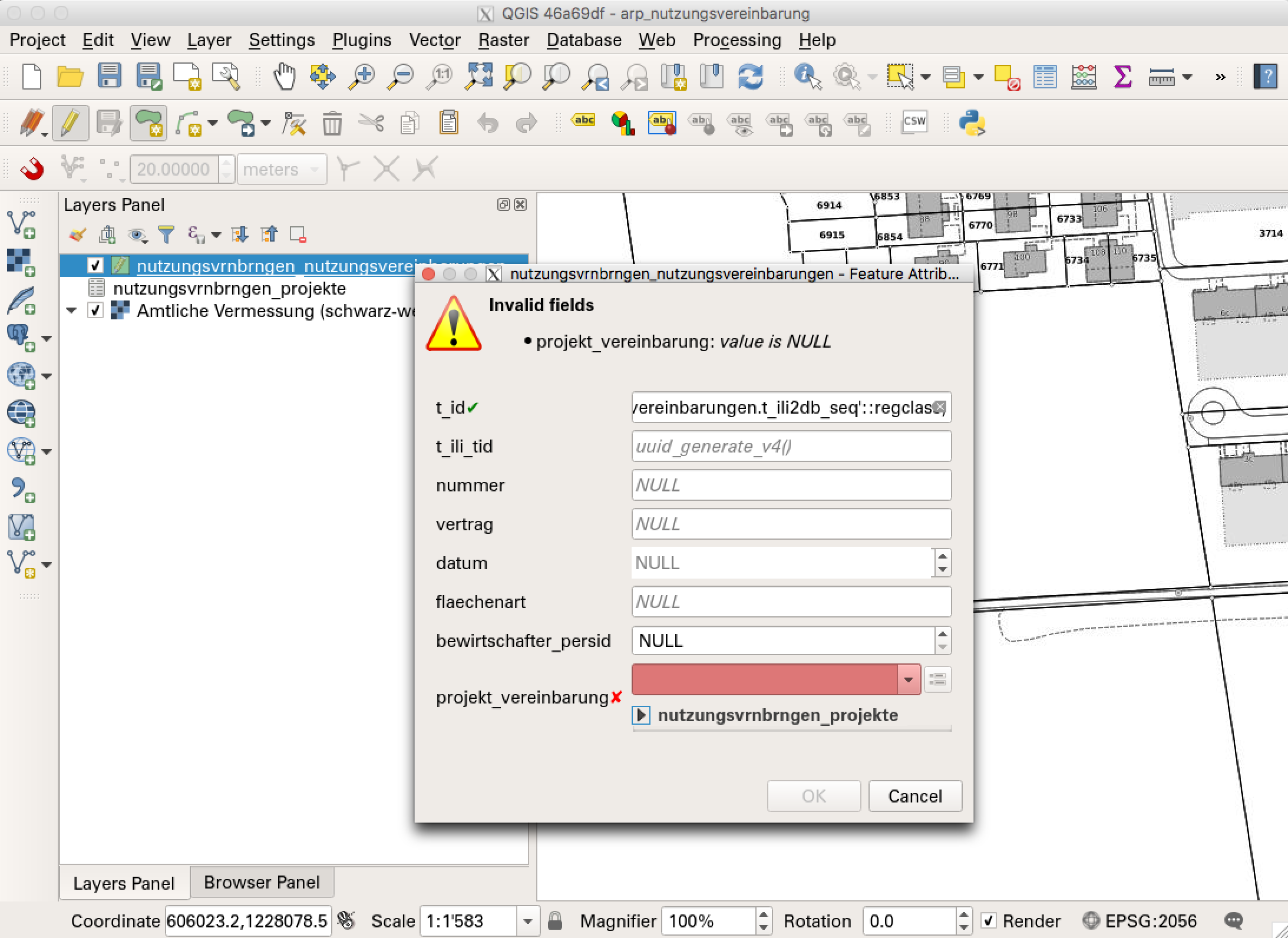Click the form view button beside projekt_vereinbarung
The image size is (1288, 938).
pos(937,679)
